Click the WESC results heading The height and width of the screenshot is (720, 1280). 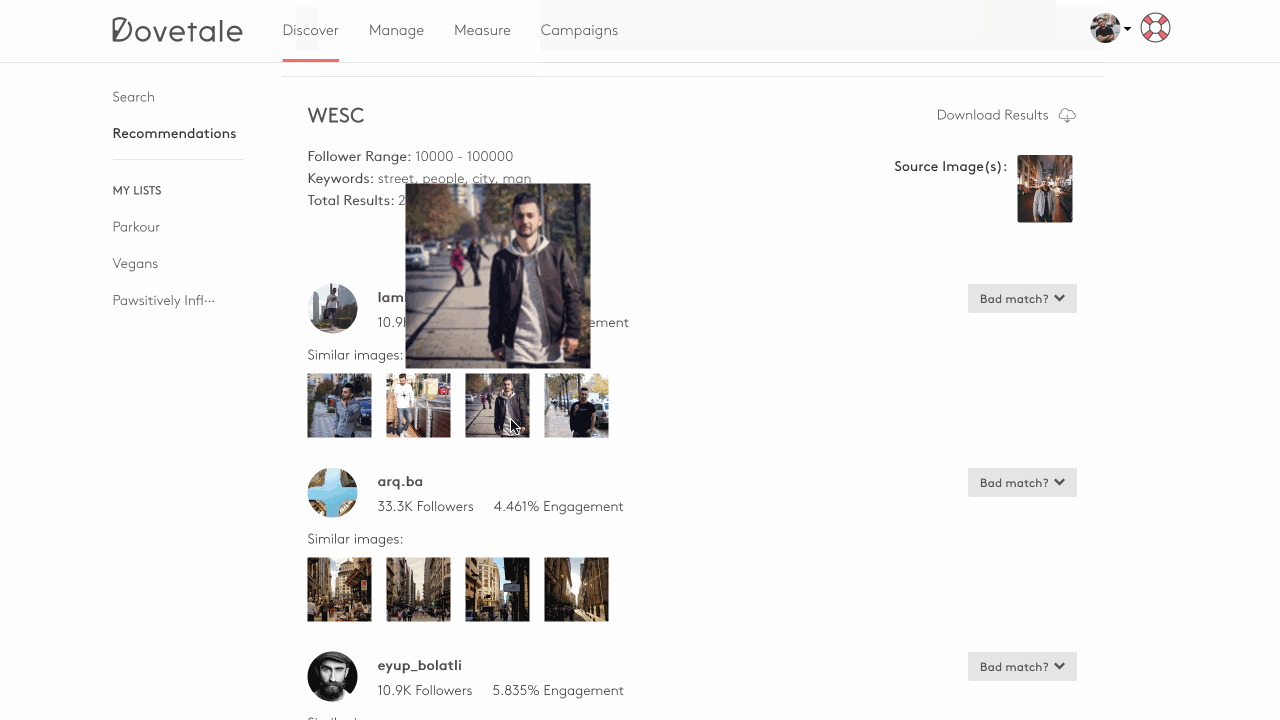tap(336, 115)
